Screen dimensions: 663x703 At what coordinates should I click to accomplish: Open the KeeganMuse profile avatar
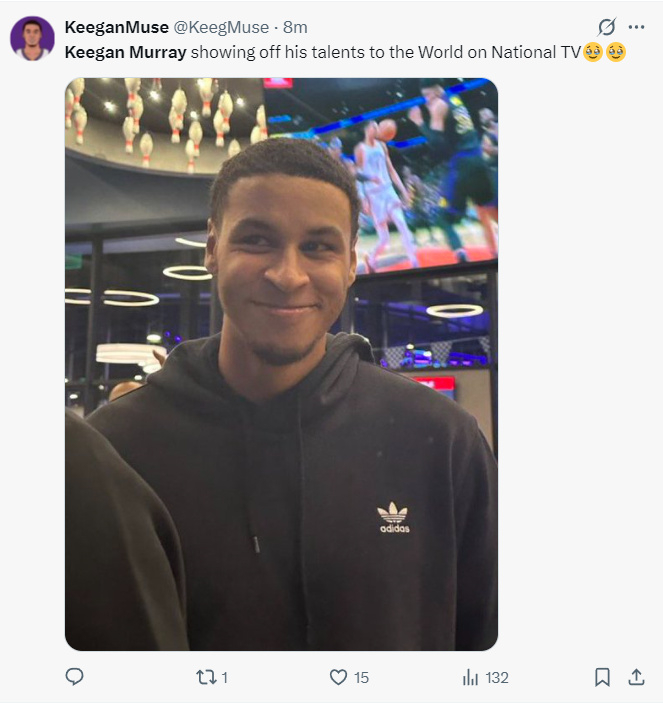(32, 38)
